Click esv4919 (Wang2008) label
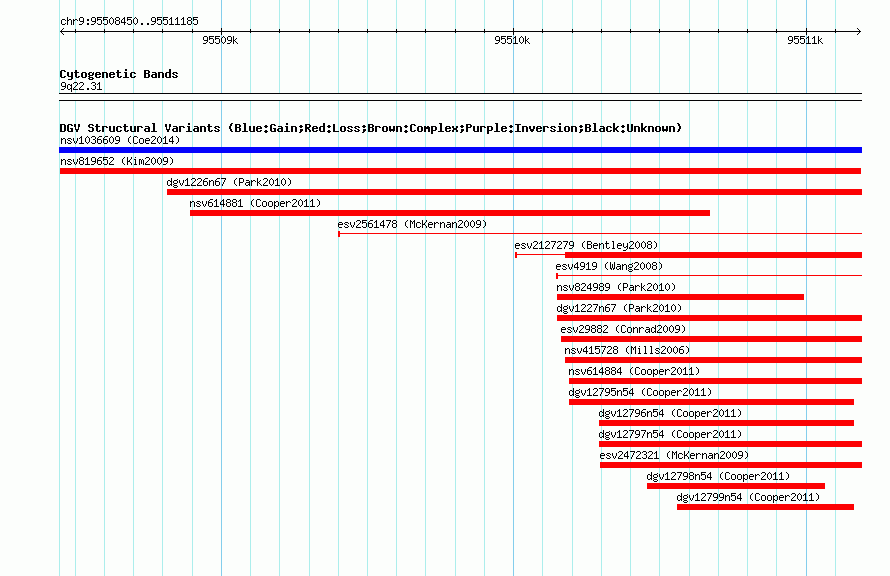Image resolution: width=890 pixels, height=576 pixels. tap(609, 266)
